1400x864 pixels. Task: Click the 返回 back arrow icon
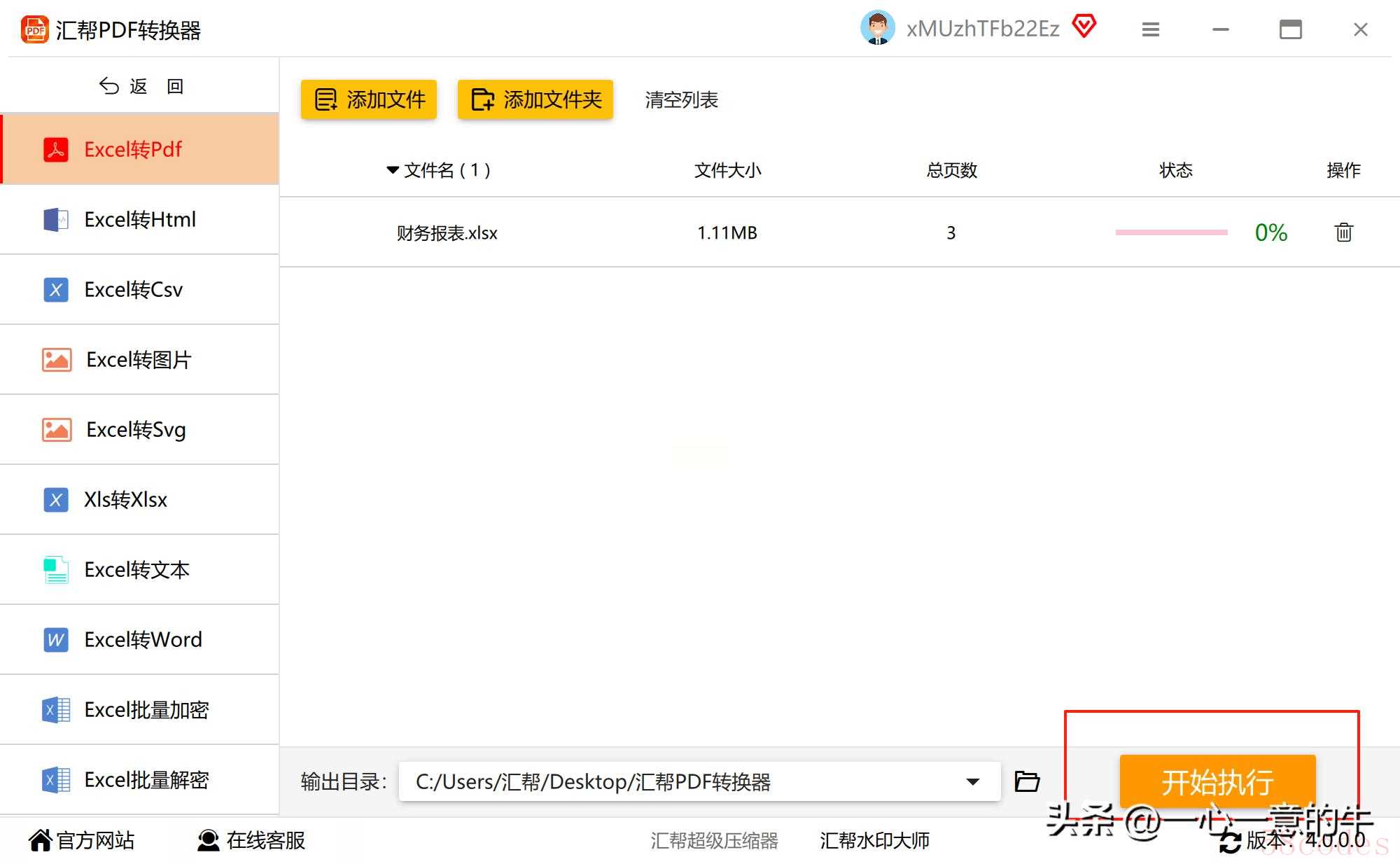point(109,86)
